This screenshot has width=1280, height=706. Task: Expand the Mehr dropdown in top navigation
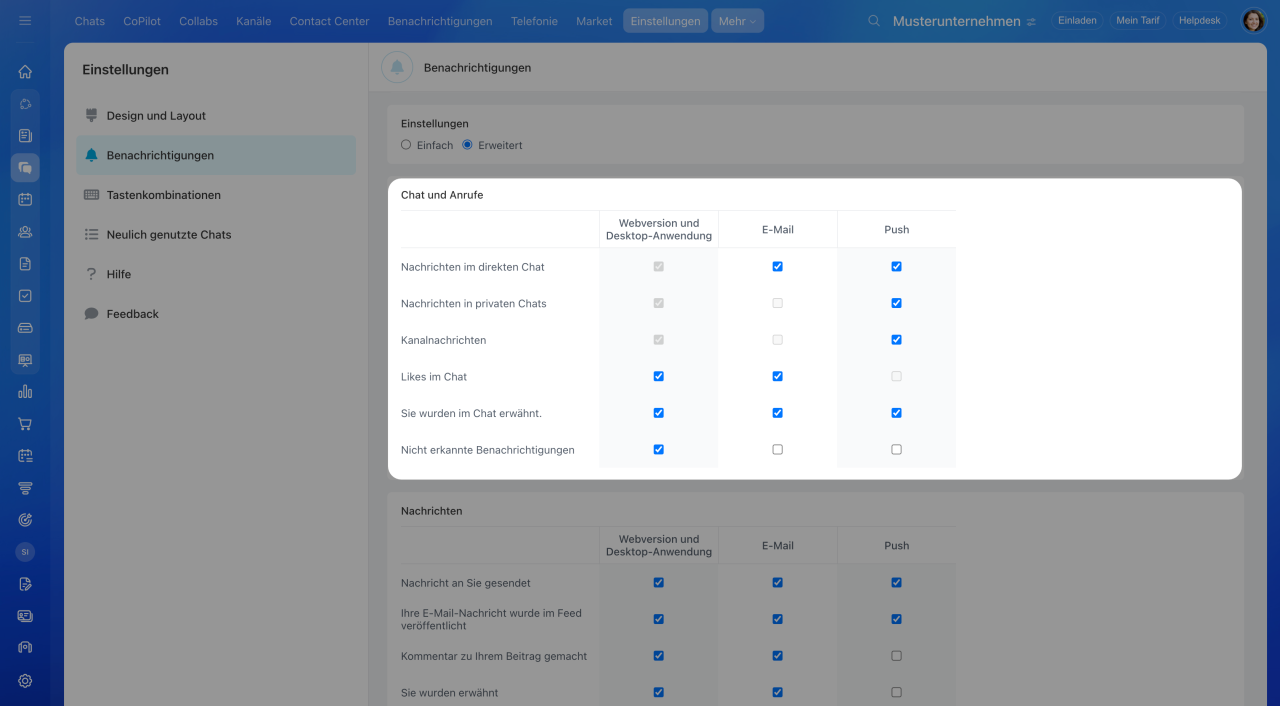pos(737,21)
